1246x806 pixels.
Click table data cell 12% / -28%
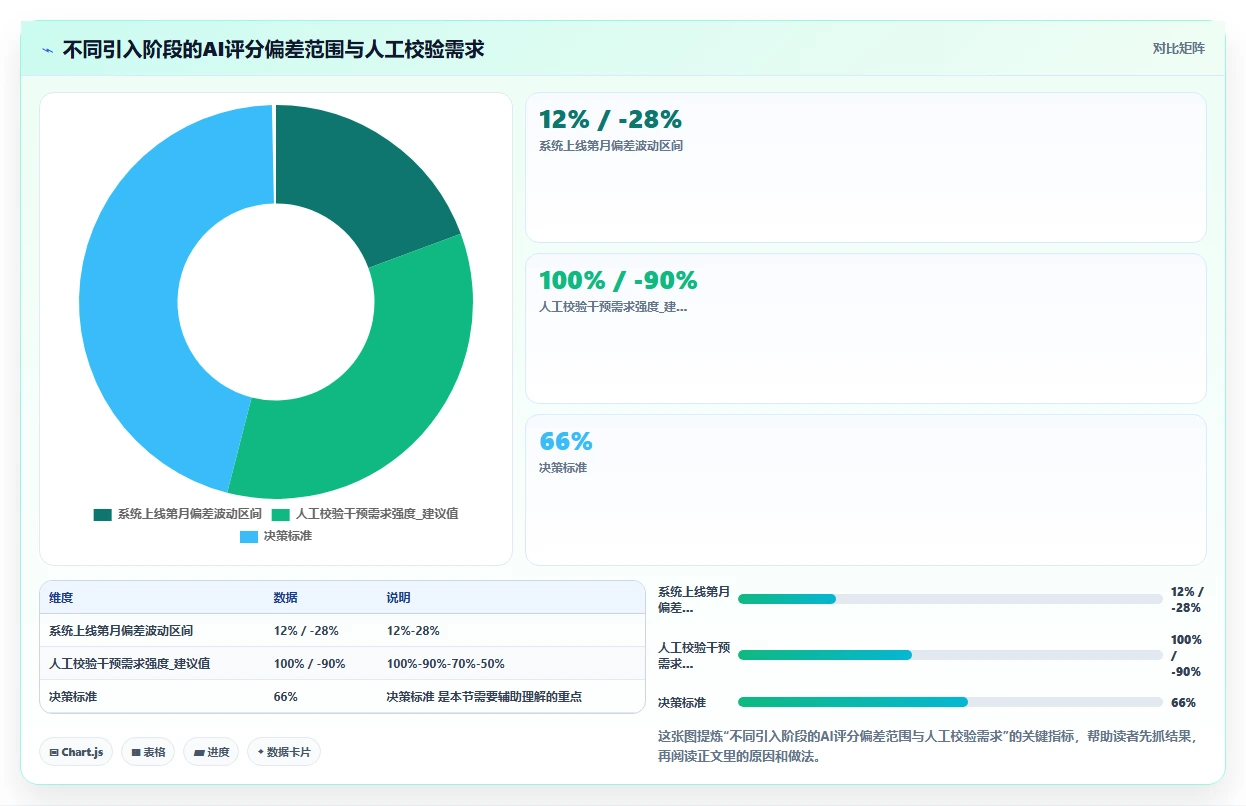[x=306, y=631]
